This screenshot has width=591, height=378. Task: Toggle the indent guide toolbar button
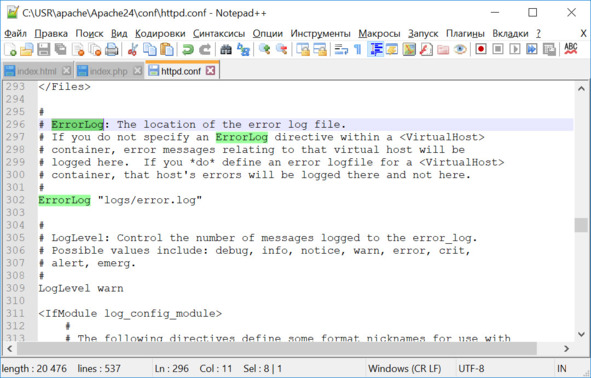(x=376, y=49)
